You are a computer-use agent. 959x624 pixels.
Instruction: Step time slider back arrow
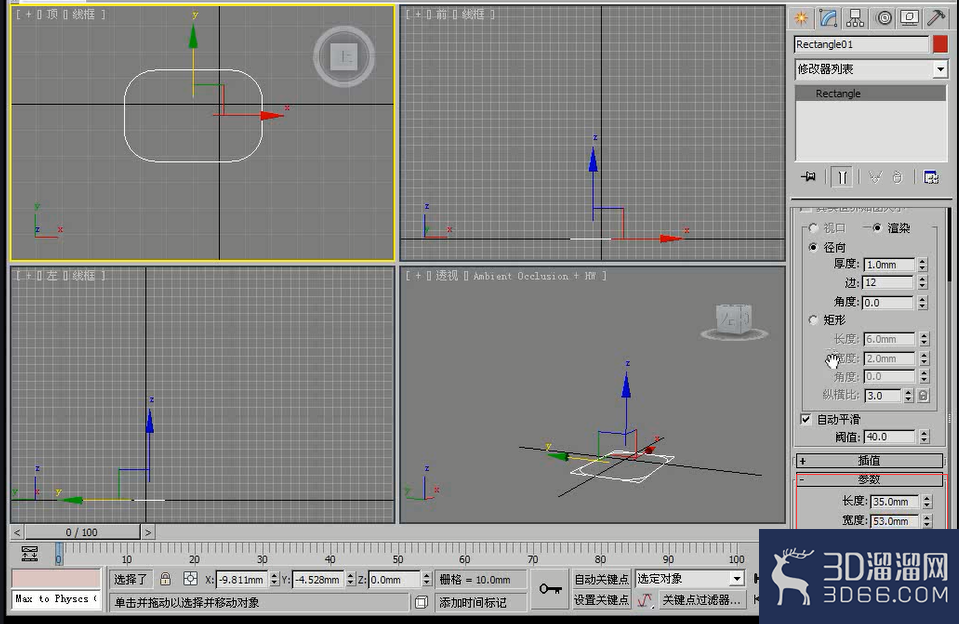point(17,532)
